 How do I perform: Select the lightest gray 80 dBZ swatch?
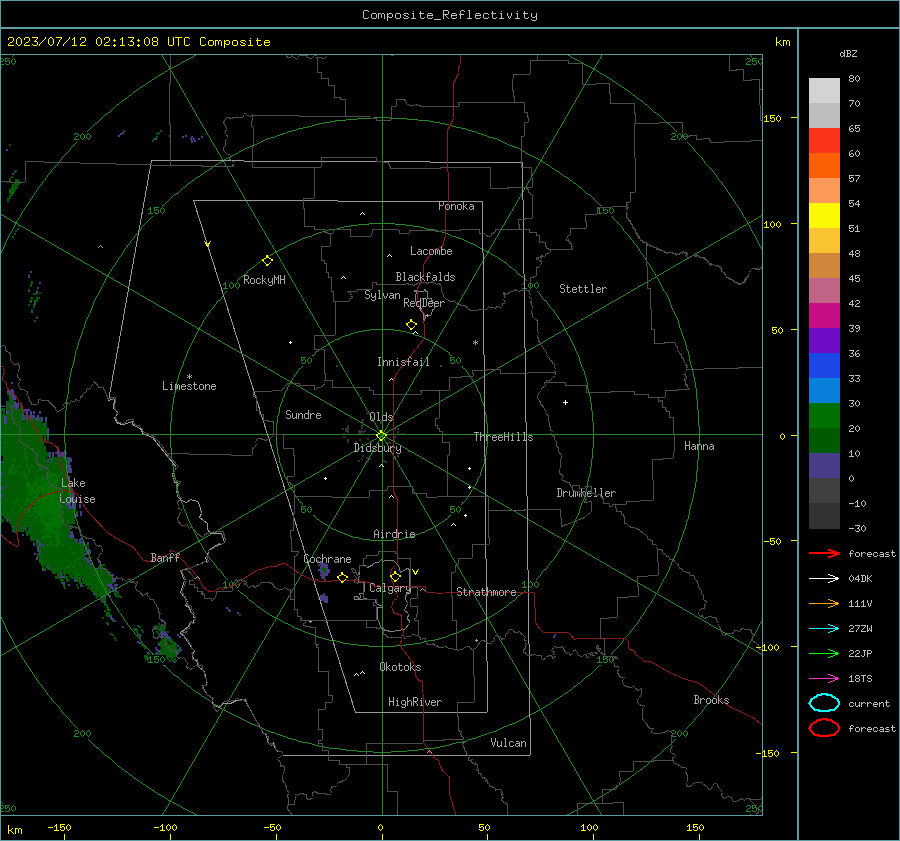pyautogui.click(x=824, y=91)
